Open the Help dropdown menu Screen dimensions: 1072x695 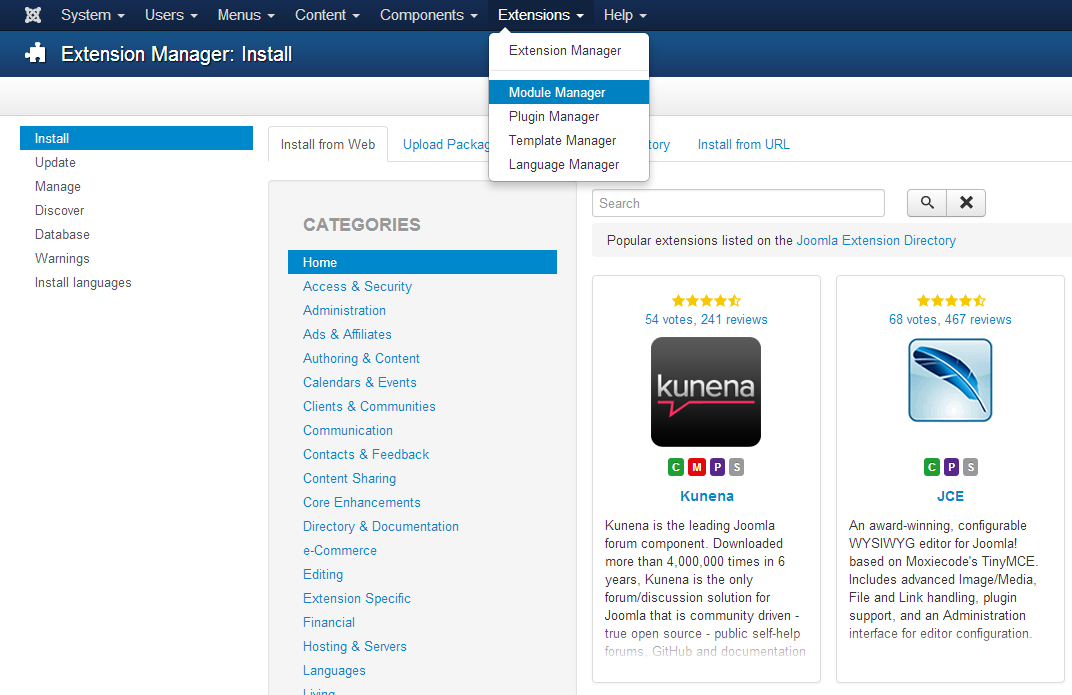[625, 15]
